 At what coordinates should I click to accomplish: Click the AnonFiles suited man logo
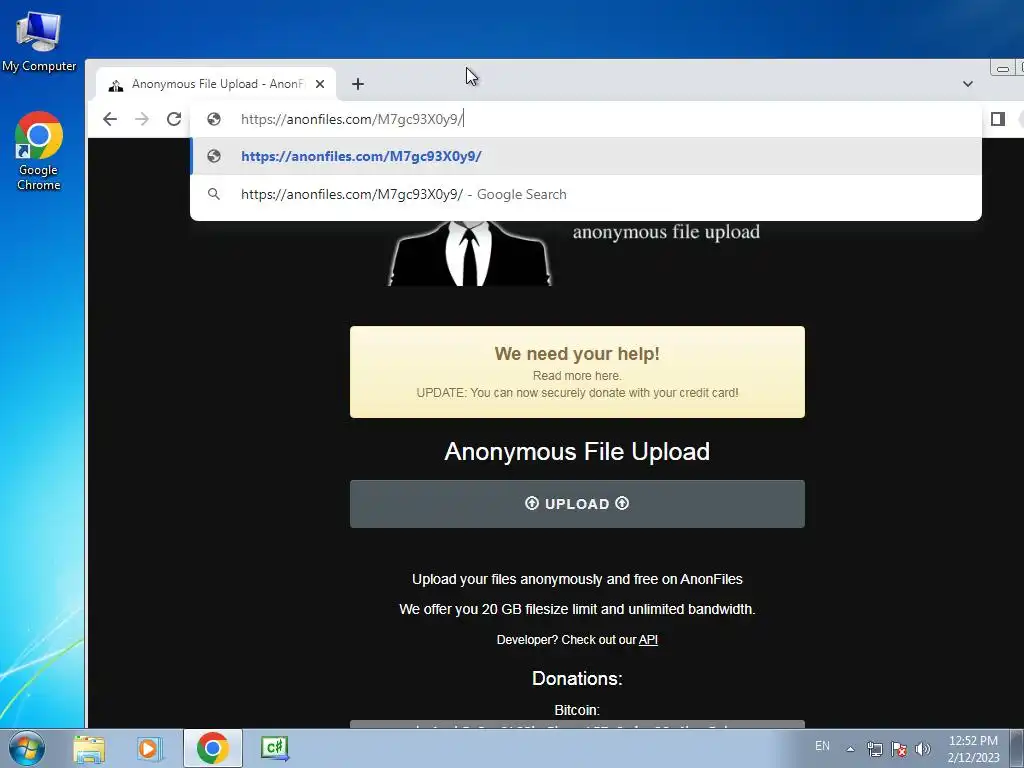(470, 253)
